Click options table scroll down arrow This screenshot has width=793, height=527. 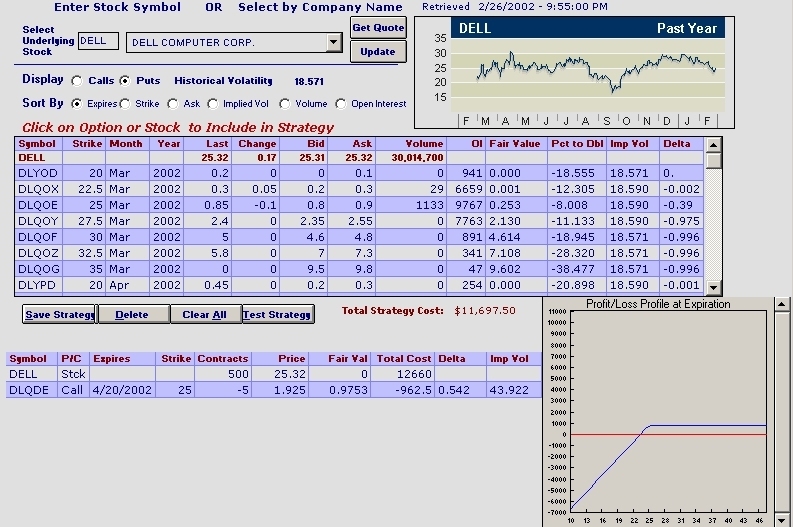click(x=713, y=288)
